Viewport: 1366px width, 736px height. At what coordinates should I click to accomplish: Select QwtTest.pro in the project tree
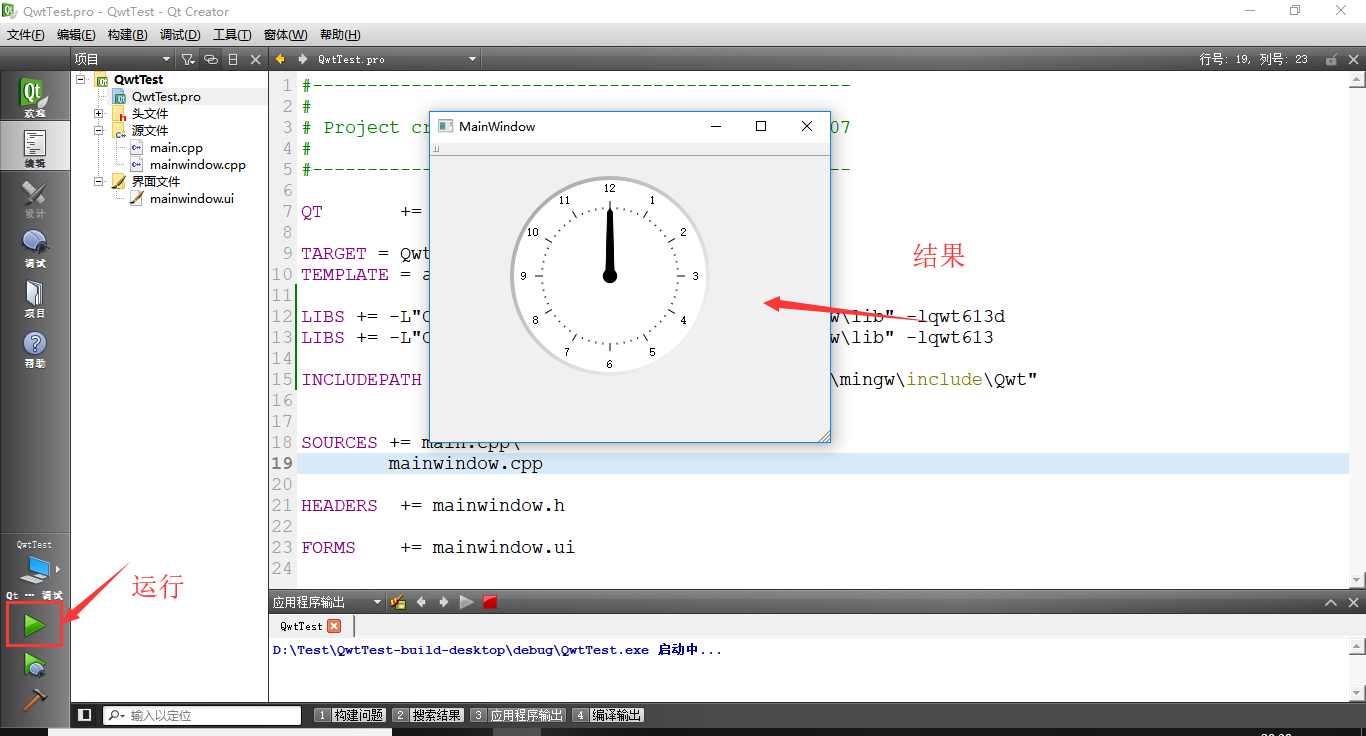click(157, 97)
